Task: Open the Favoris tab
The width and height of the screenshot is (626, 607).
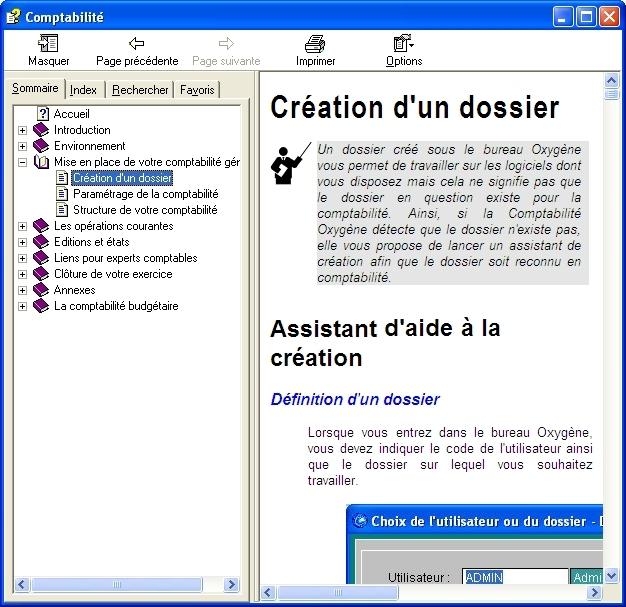Action: [197, 90]
